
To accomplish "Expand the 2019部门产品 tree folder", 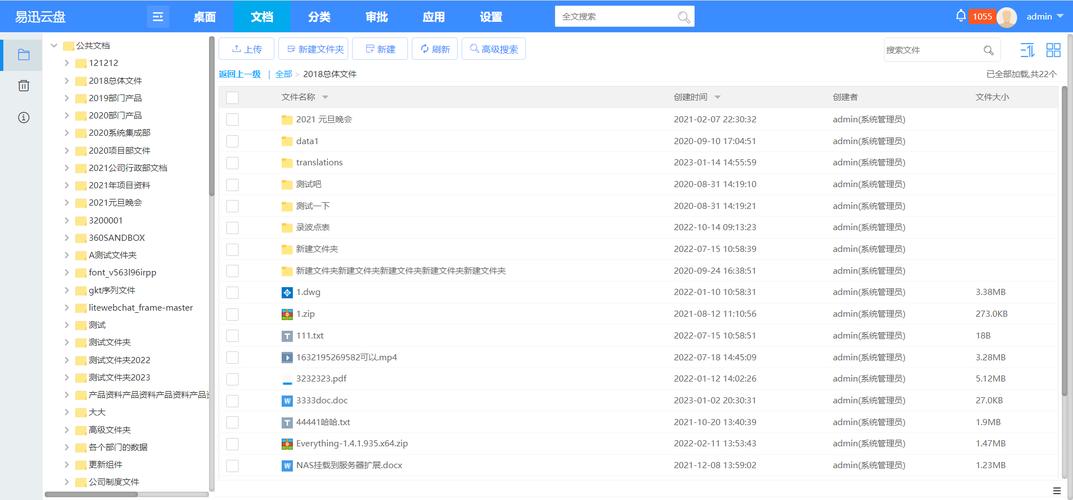I will [67, 98].
